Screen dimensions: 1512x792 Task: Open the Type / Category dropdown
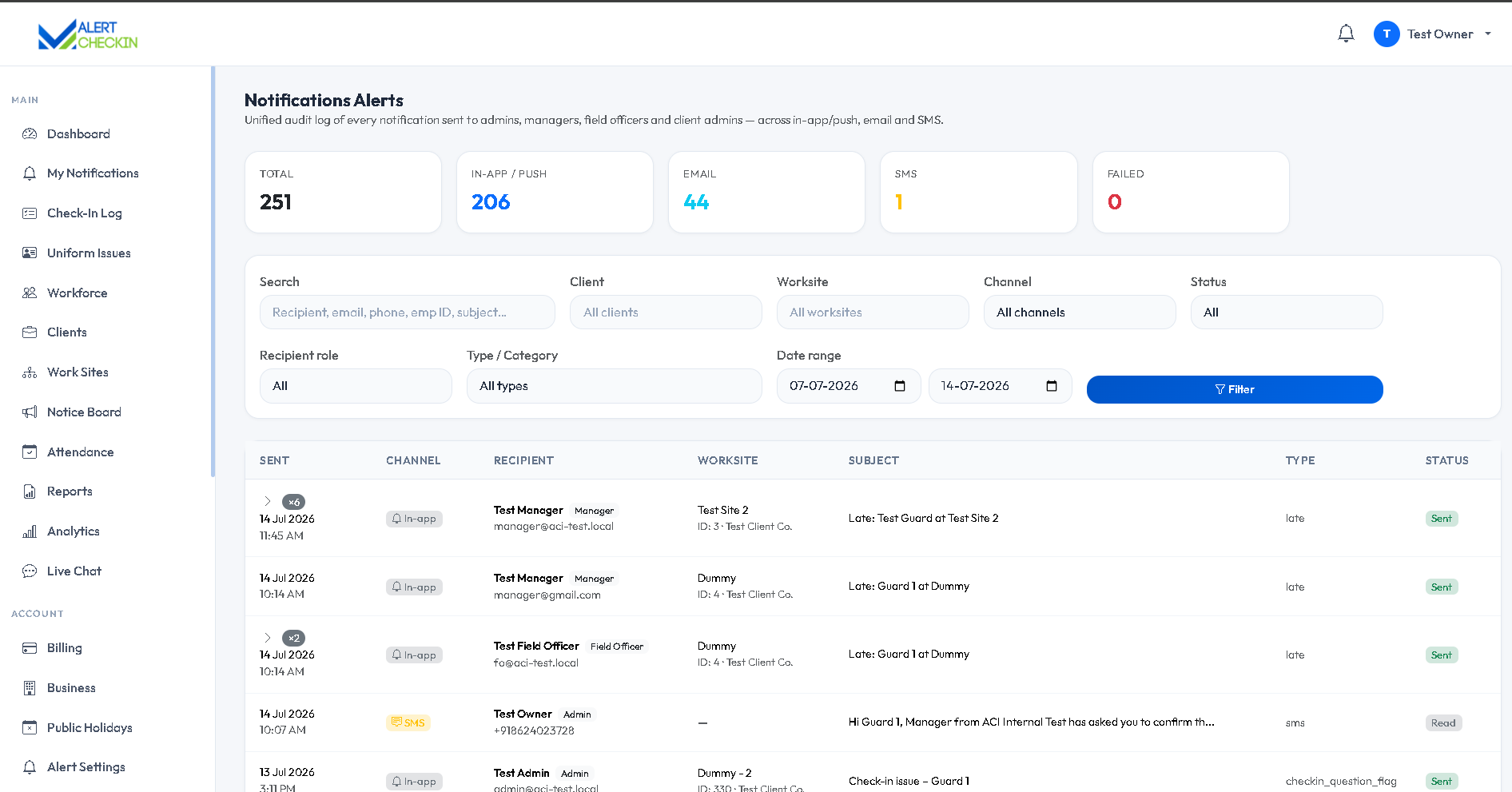[614, 386]
